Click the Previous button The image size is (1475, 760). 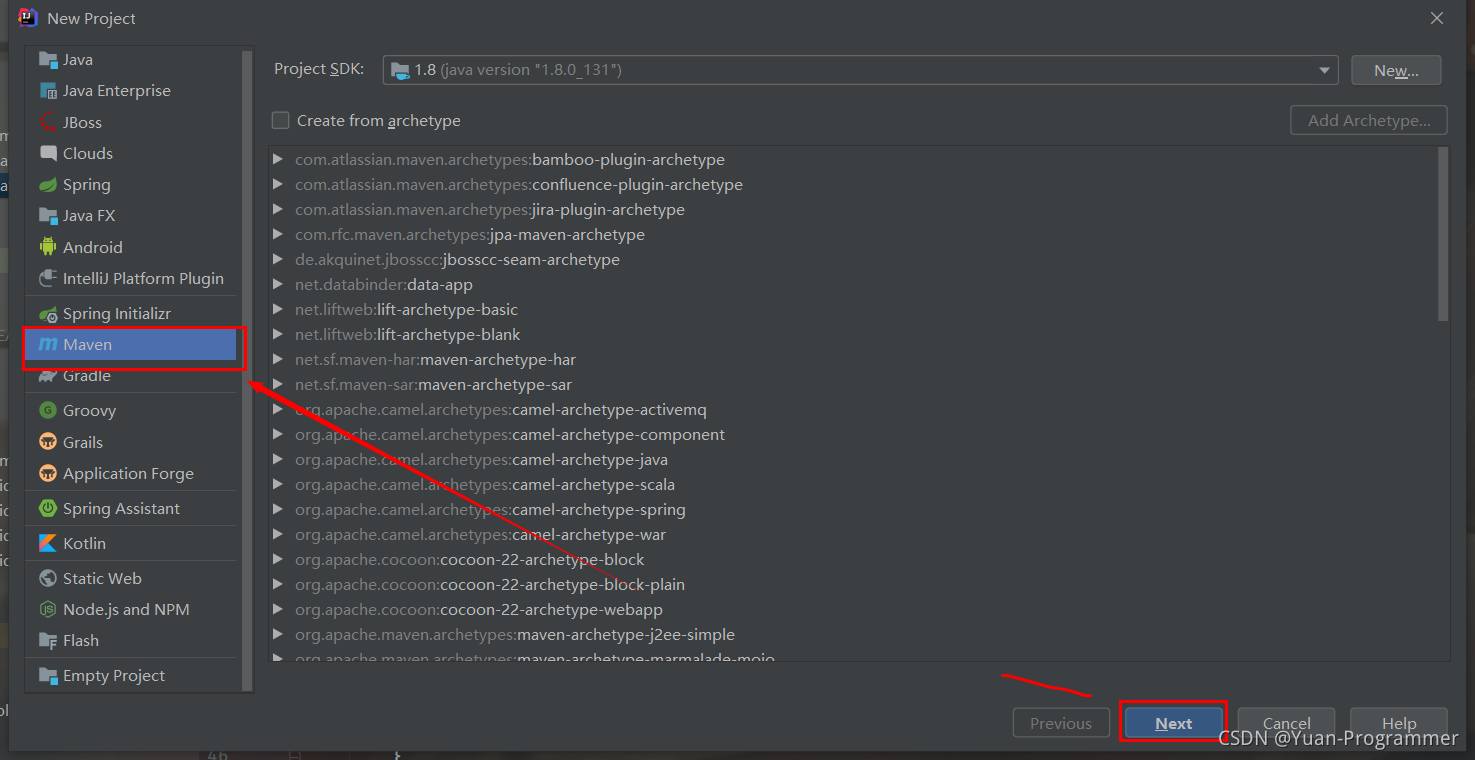tap(1061, 723)
